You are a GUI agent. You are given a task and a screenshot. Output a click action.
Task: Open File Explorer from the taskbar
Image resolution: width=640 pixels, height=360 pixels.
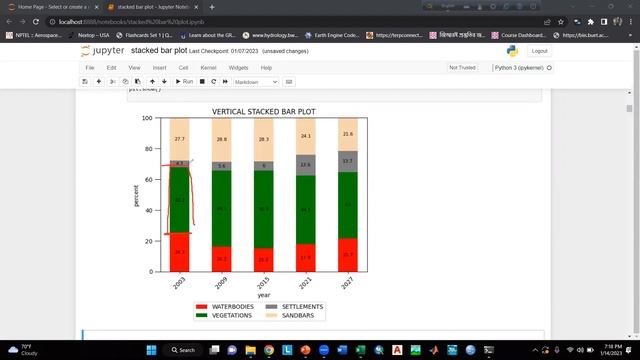tap(251, 350)
